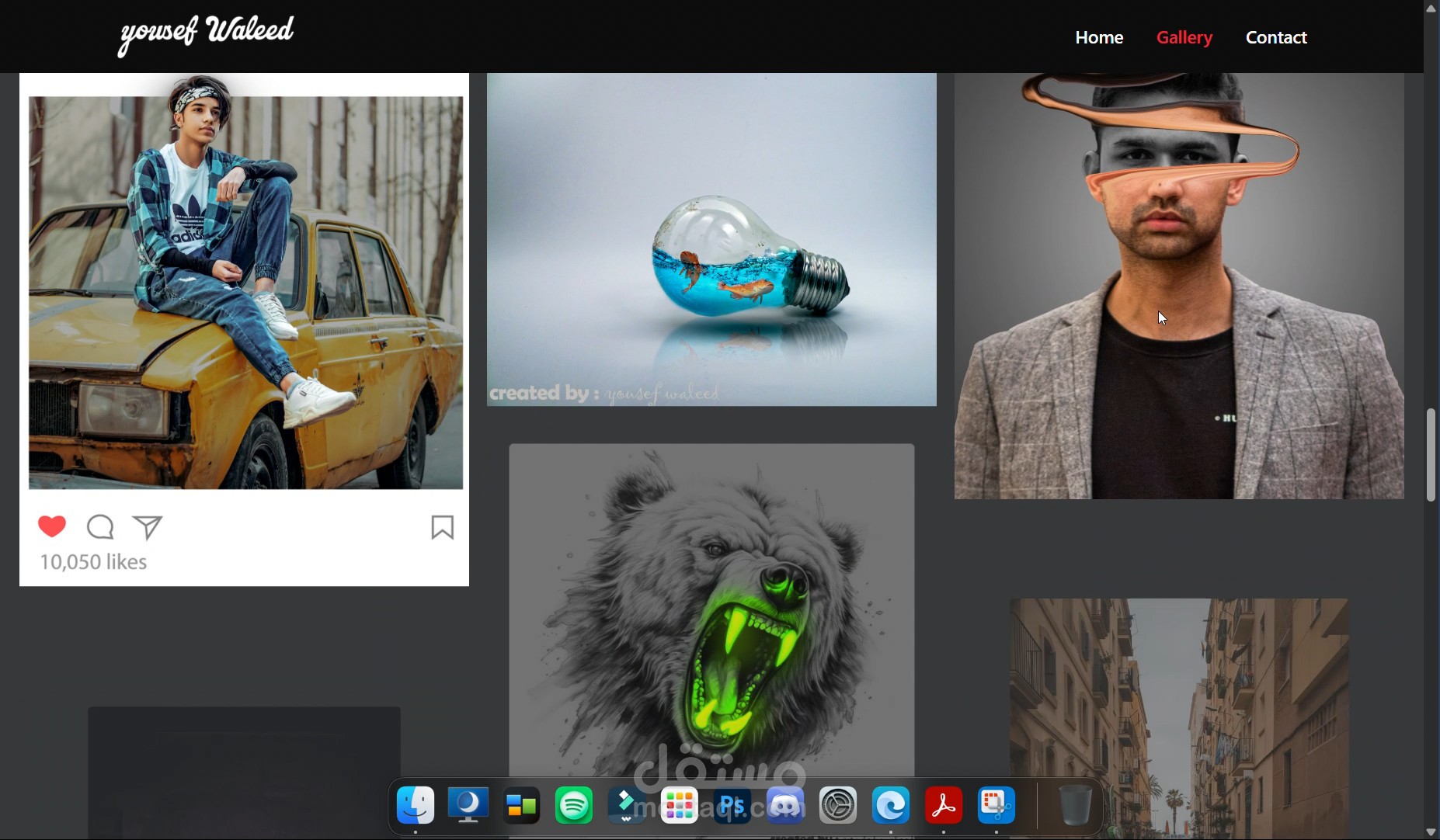Image resolution: width=1440 pixels, height=840 pixels.
Task: Launch Photoshop from the dock
Action: pos(732,806)
